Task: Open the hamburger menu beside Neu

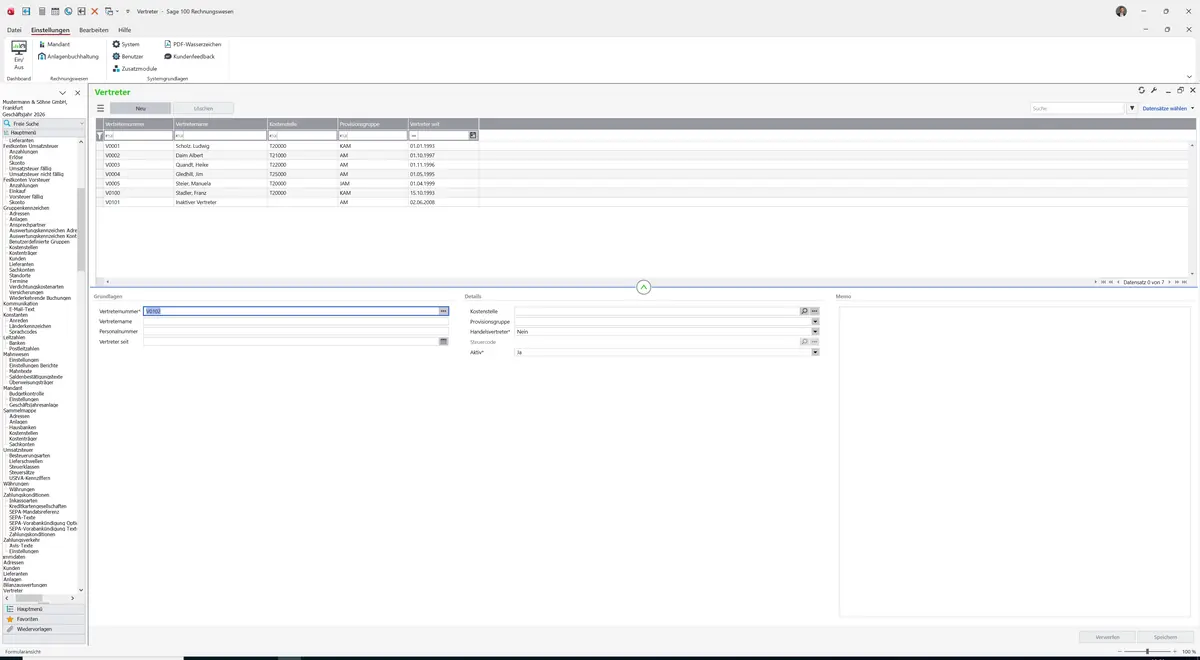Action: tap(100, 108)
